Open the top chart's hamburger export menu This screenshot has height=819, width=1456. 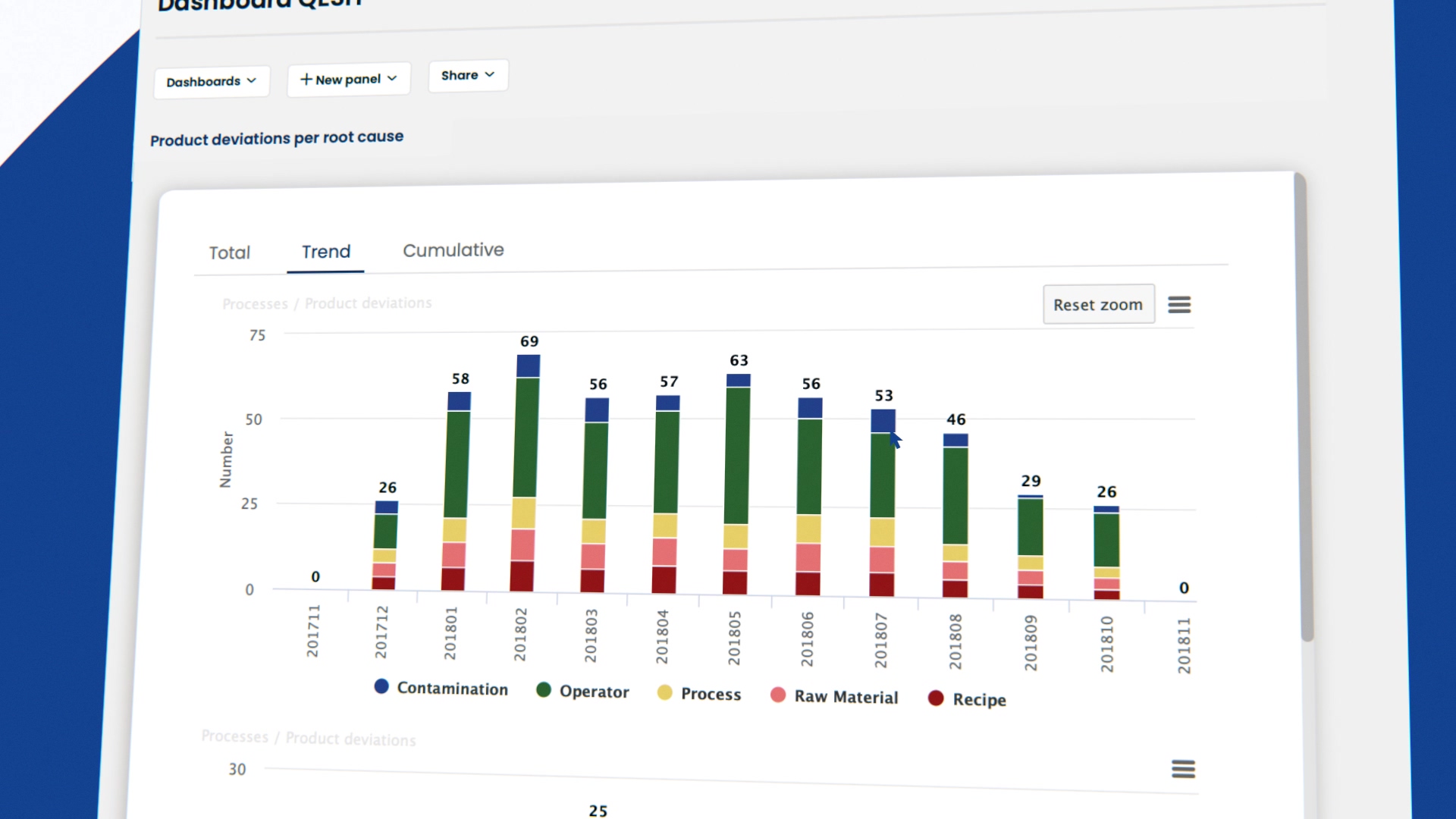tap(1180, 304)
